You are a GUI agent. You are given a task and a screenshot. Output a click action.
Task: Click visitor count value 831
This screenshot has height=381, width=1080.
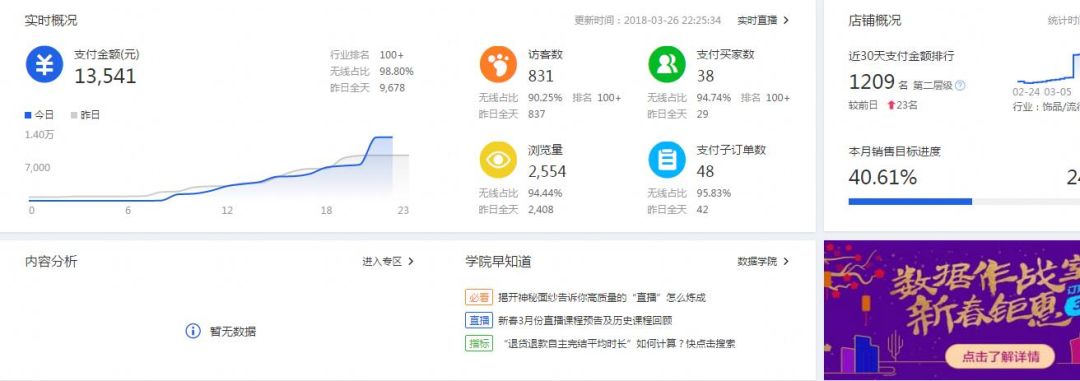(x=541, y=76)
